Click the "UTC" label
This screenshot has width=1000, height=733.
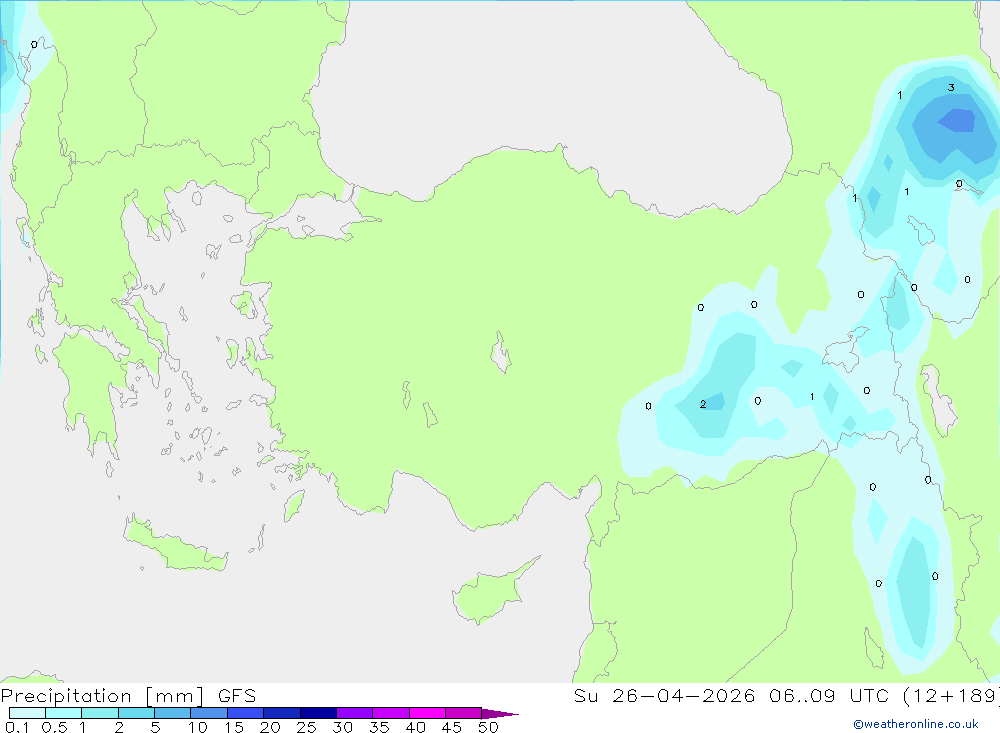click(869, 695)
